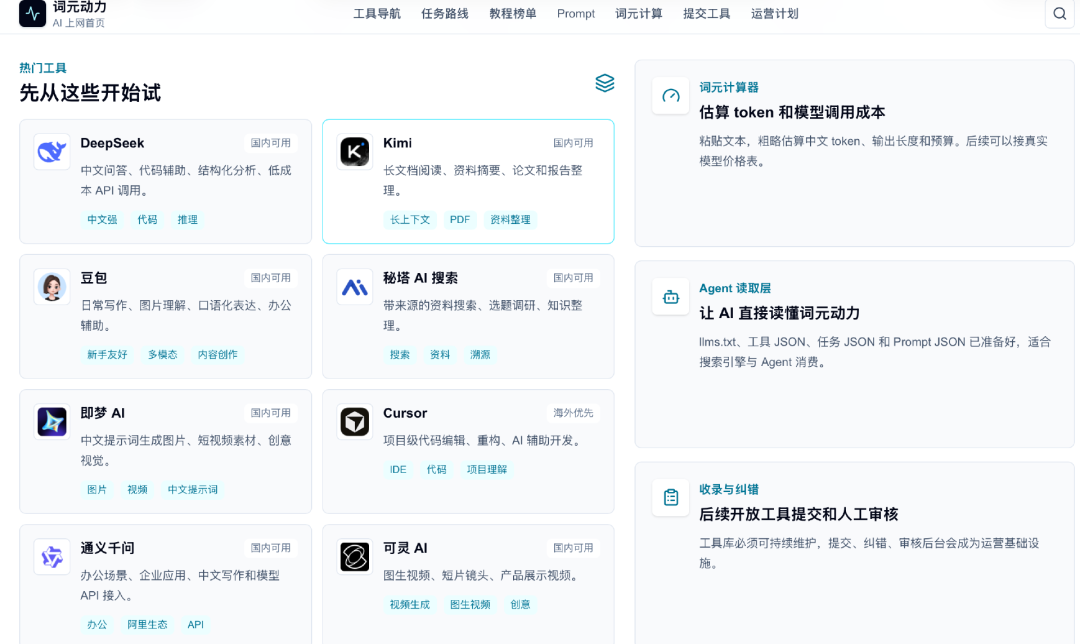
Task: Open 任务路线 in the top menu
Action: click(x=445, y=14)
